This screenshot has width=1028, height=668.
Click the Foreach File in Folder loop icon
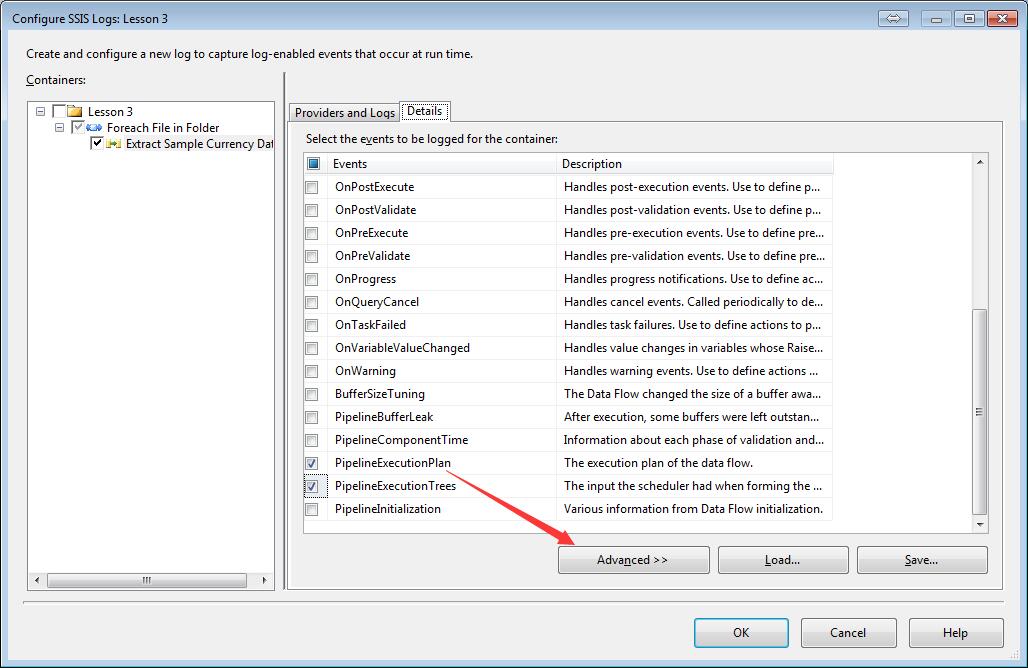tap(94, 127)
